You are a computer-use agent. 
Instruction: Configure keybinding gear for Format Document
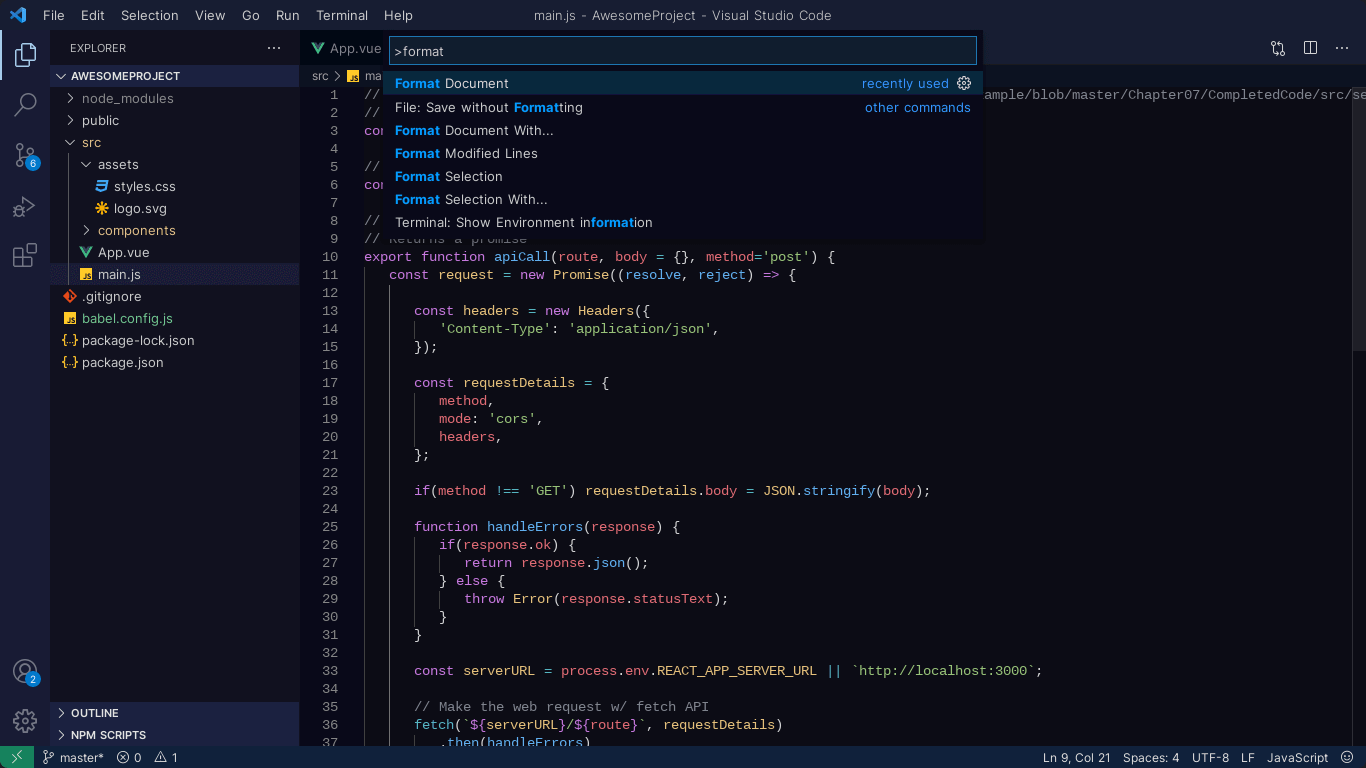pyautogui.click(x=964, y=83)
